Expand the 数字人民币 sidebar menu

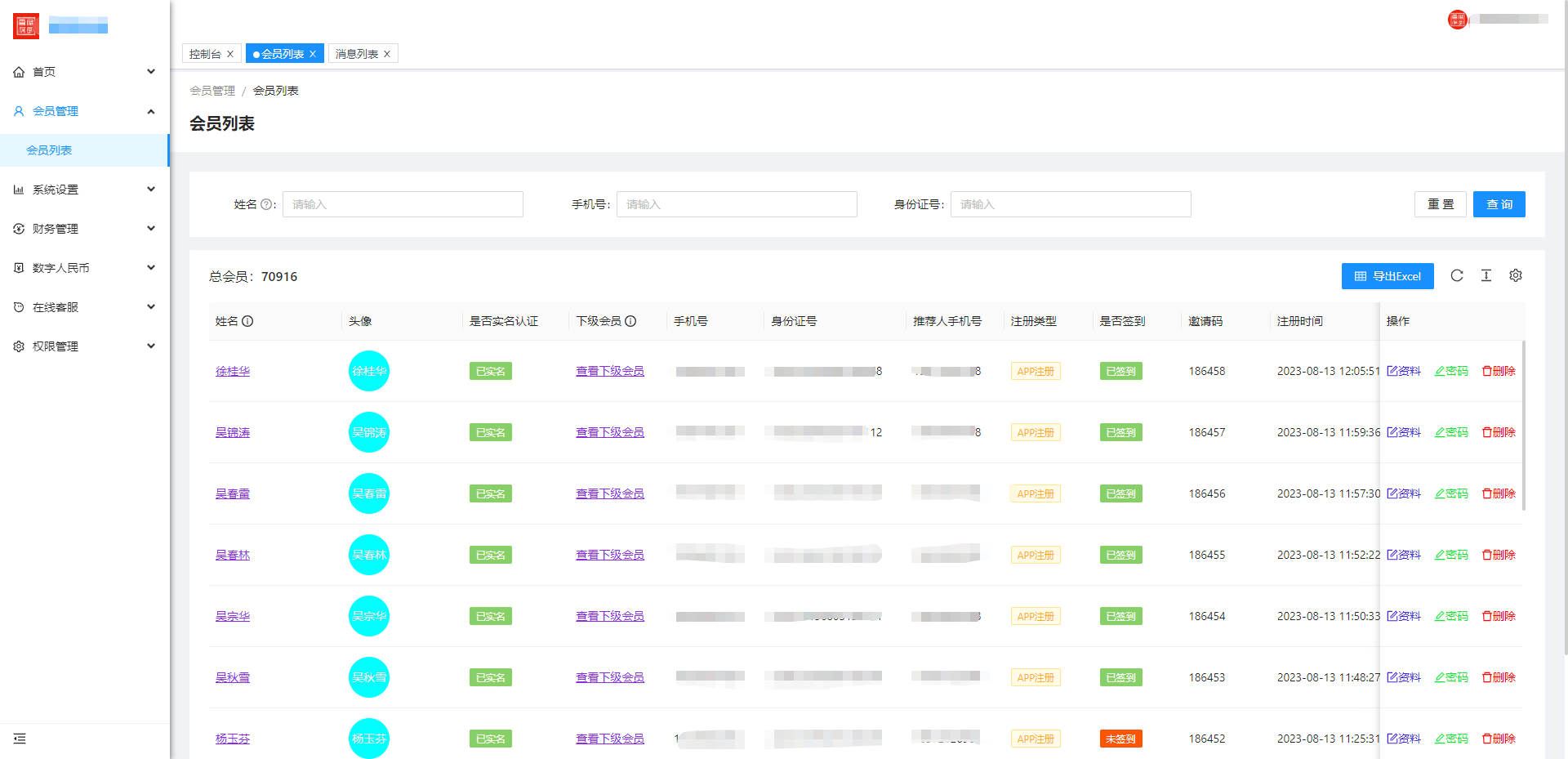85,268
